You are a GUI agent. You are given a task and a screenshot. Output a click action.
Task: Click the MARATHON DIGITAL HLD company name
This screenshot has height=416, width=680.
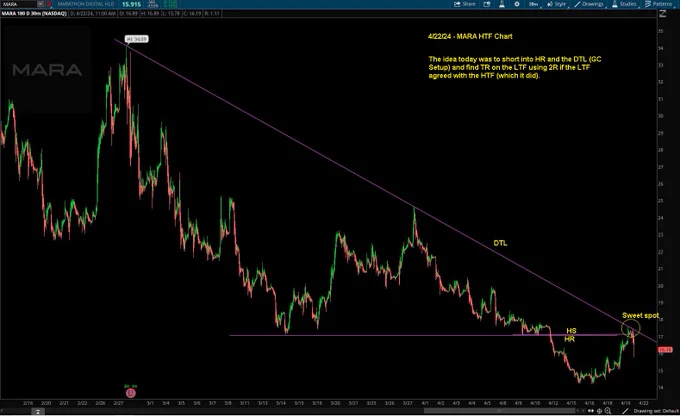coord(85,4)
